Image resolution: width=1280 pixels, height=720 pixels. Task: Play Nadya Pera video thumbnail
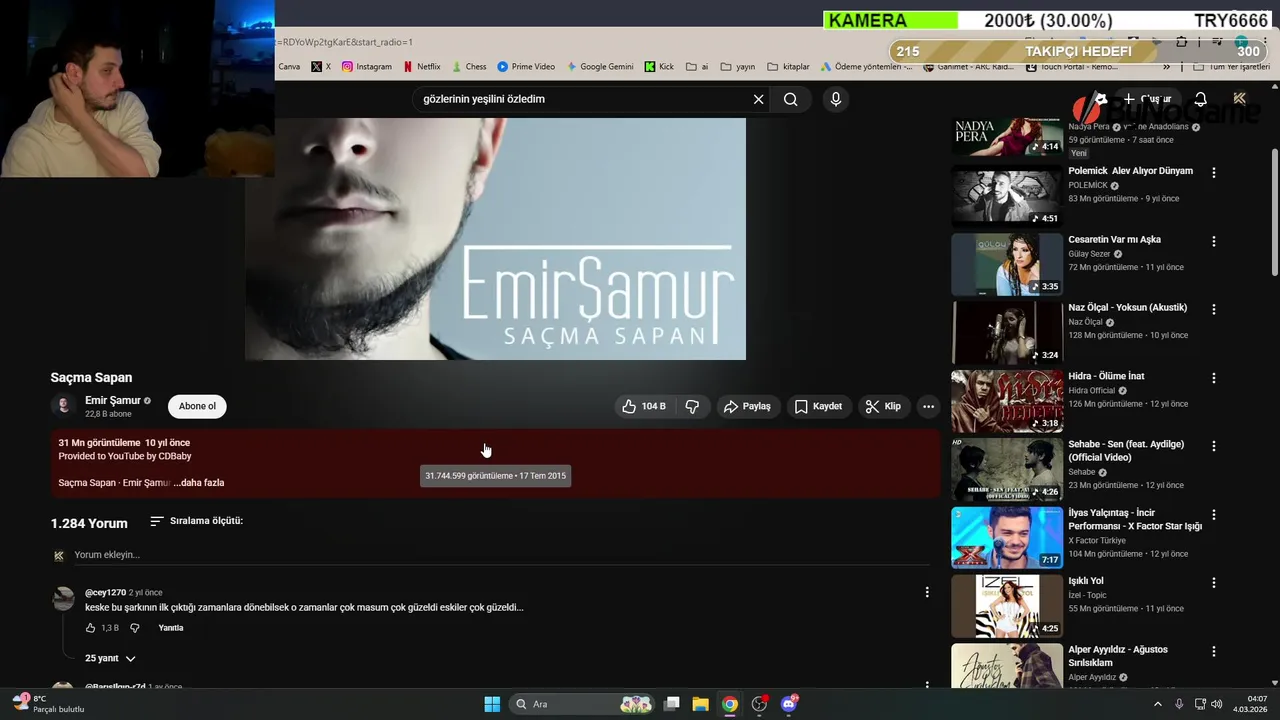tap(1007, 138)
